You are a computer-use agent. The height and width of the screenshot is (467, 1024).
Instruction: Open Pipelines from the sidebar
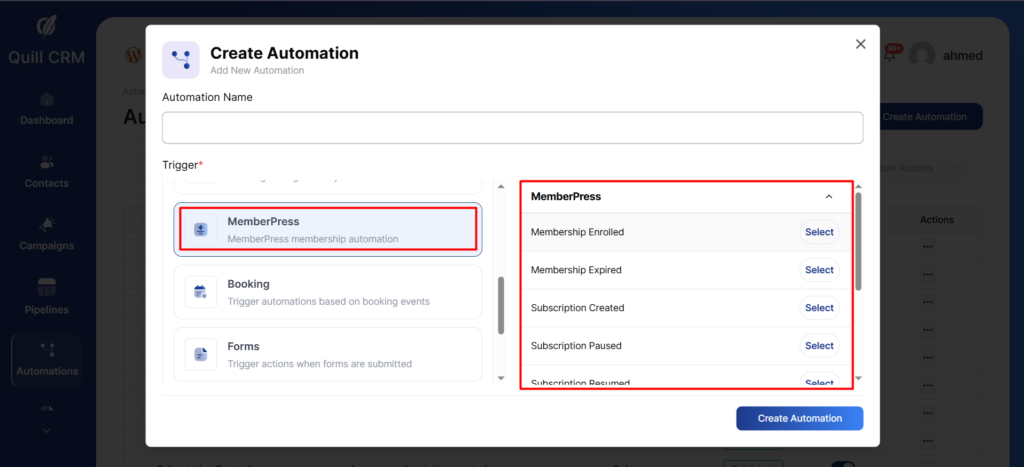[x=47, y=297]
